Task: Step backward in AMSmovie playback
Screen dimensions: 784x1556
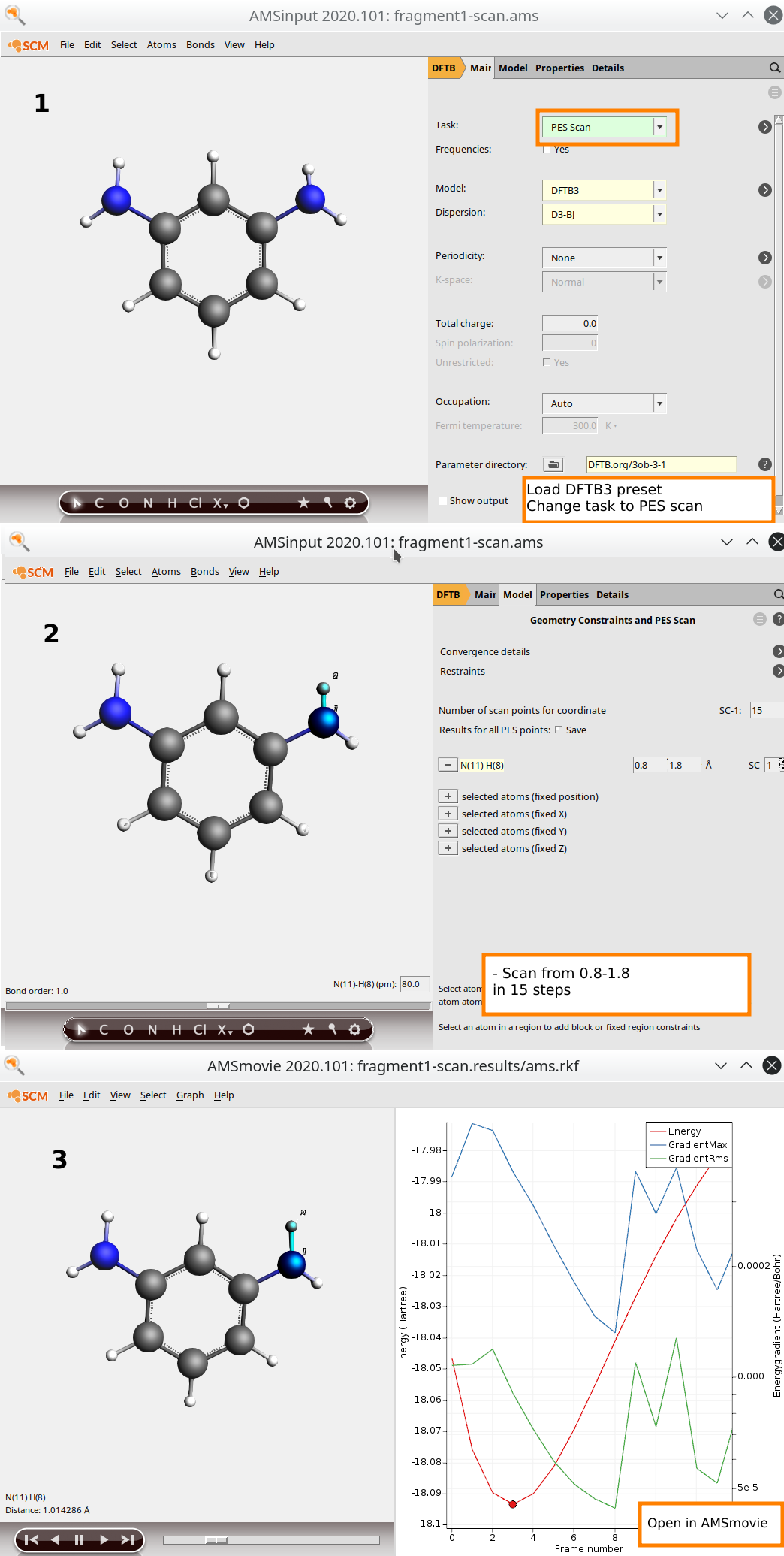Action: click(x=55, y=1539)
